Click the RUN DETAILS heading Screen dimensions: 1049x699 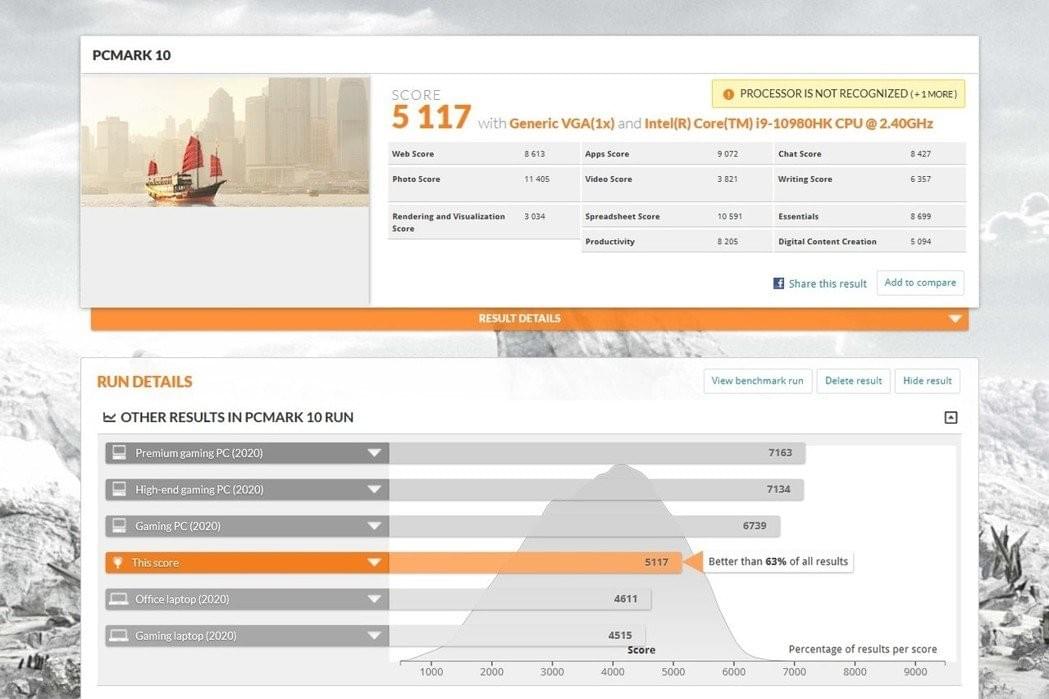pyautogui.click(x=145, y=381)
